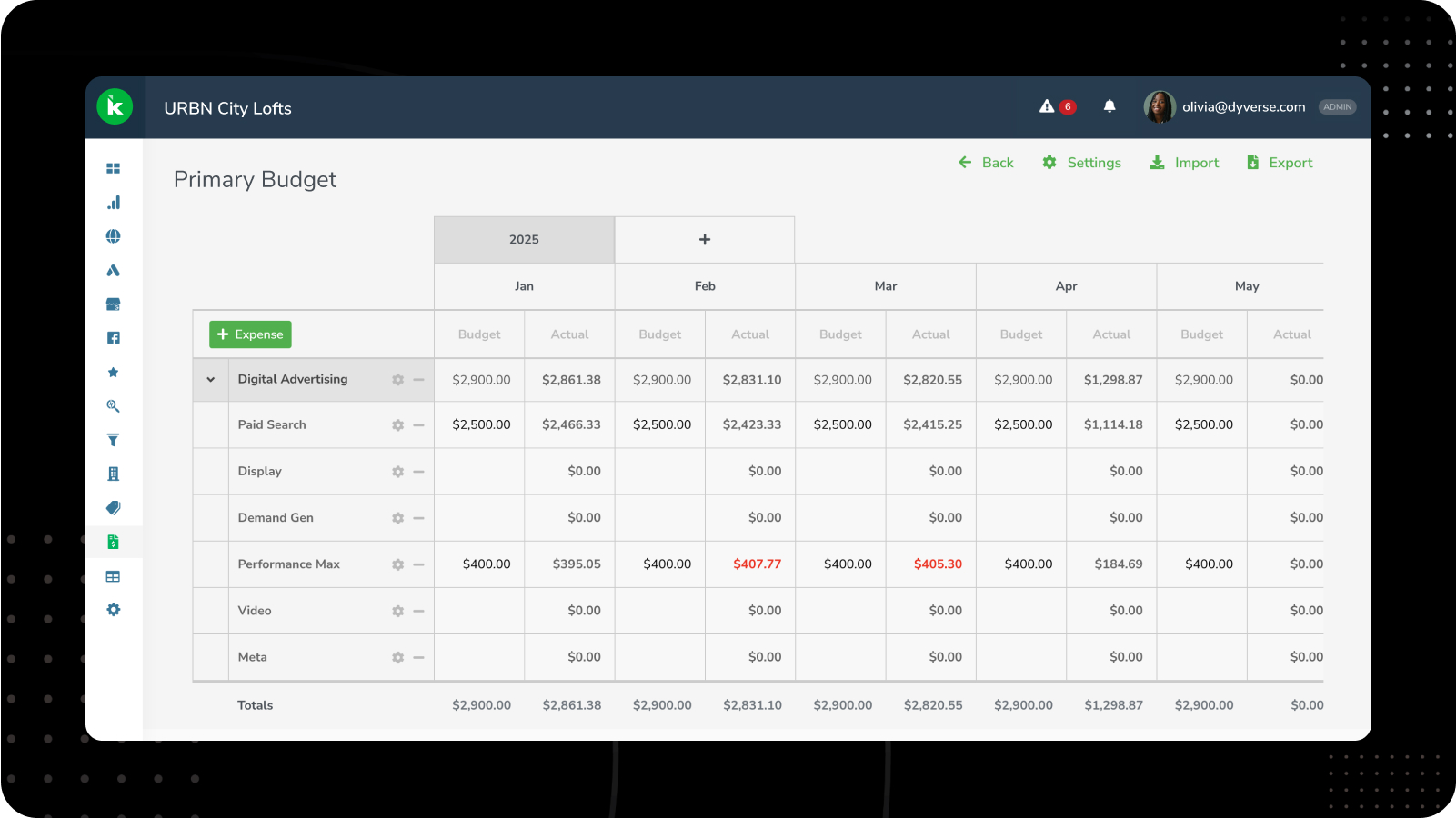Select the Feb column header
The height and width of the screenshot is (818, 1456).
pos(705,285)
